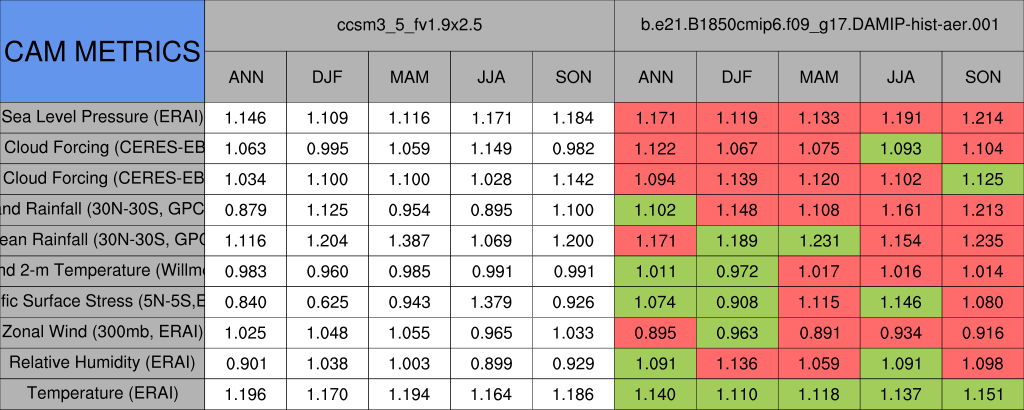The height and width of the screenshot is (410, 1024).
Task: Open the Sea Level Pressure (ERAI) row label
Action: pos(102,118)
